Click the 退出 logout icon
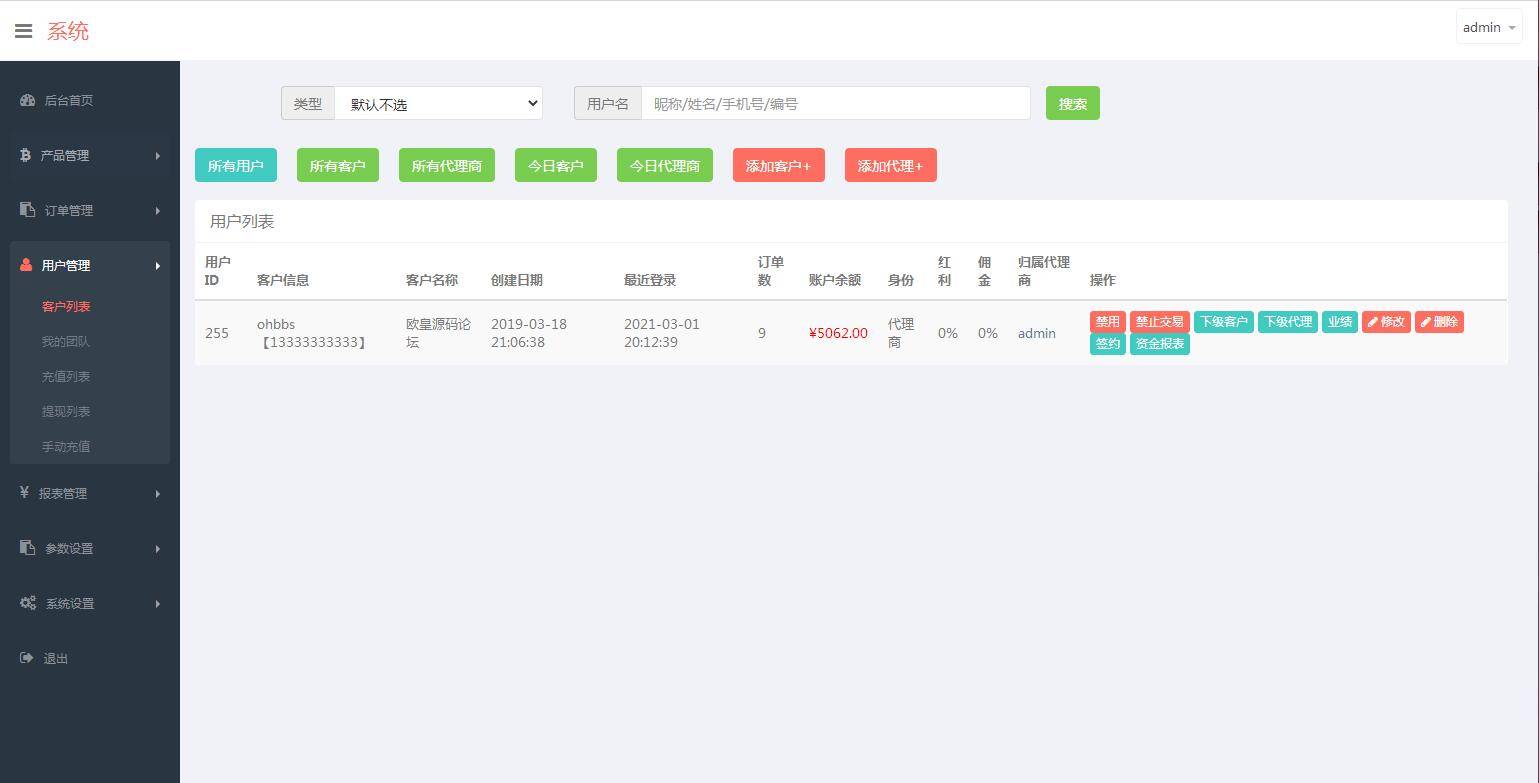 [x=26, y=658]
